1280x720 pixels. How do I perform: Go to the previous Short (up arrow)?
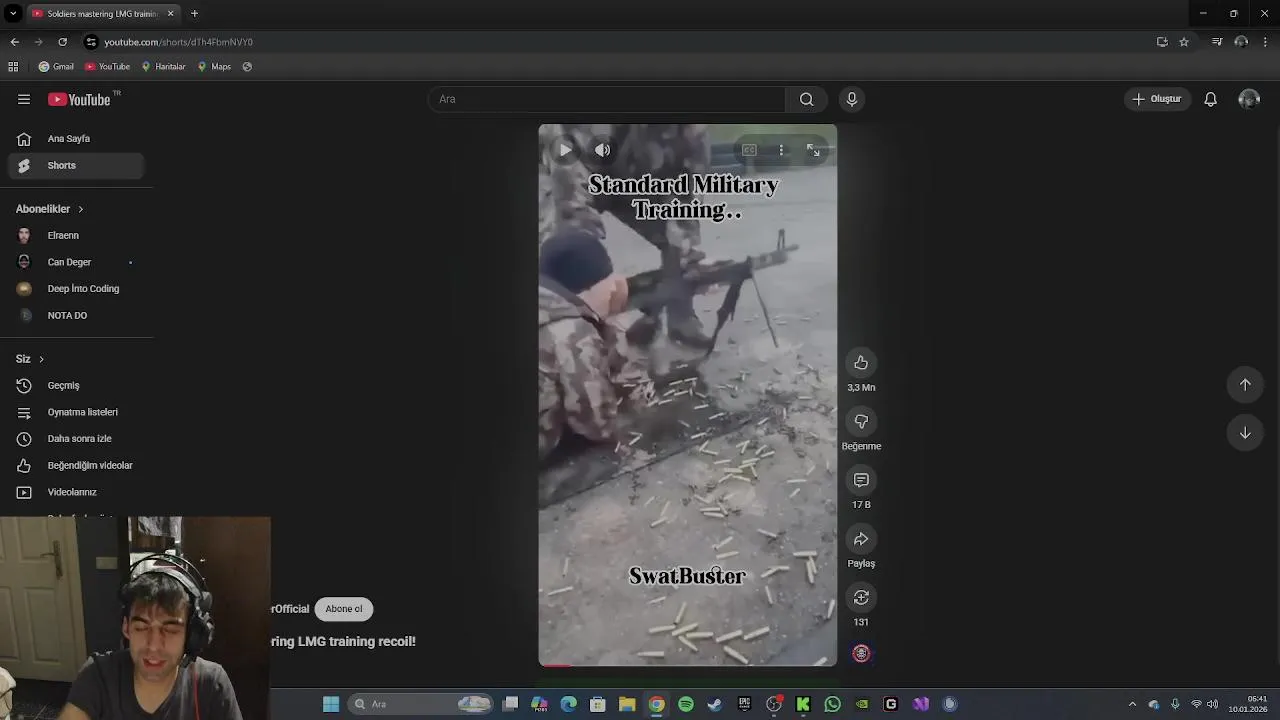(x=1245, y=385)
